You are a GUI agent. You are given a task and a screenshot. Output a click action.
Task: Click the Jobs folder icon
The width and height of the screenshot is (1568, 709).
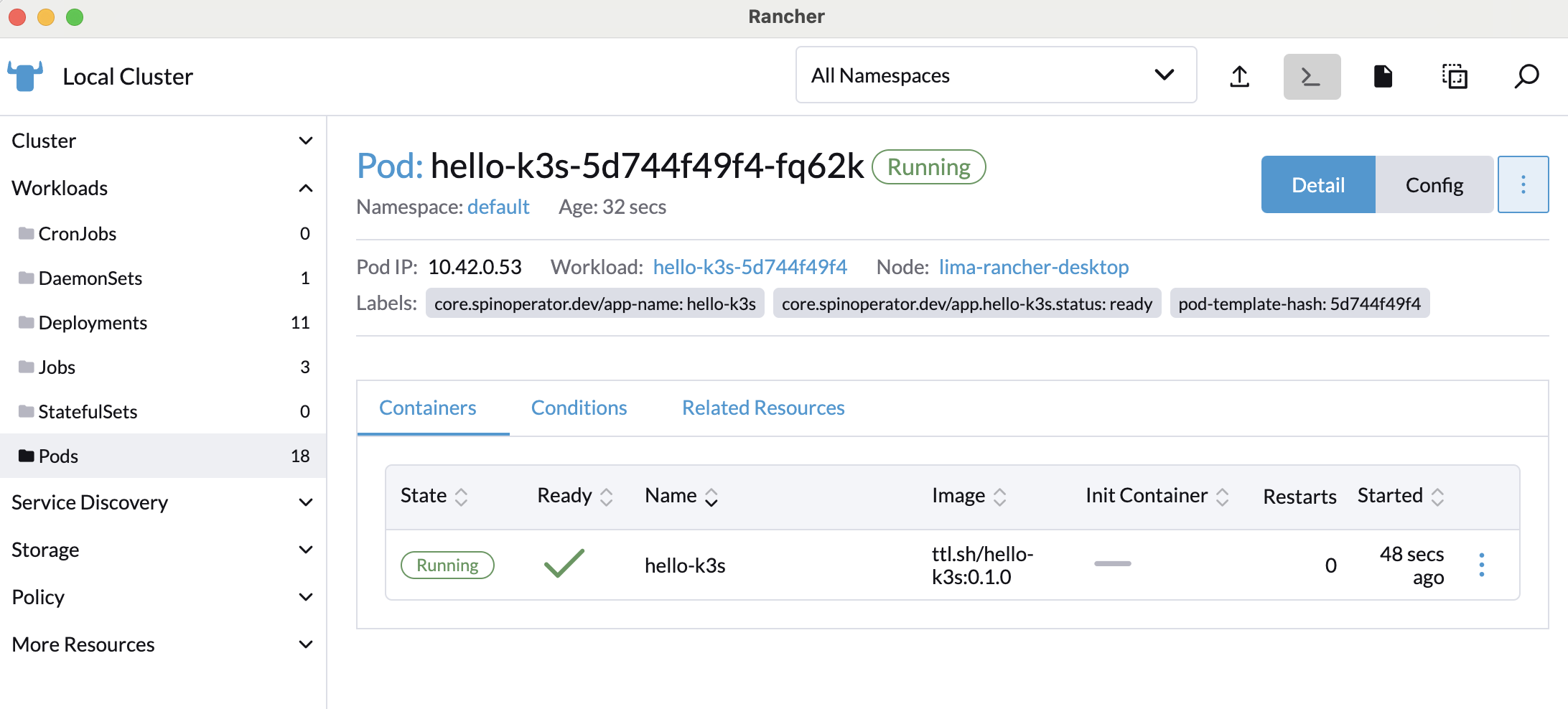pos(27,367)
